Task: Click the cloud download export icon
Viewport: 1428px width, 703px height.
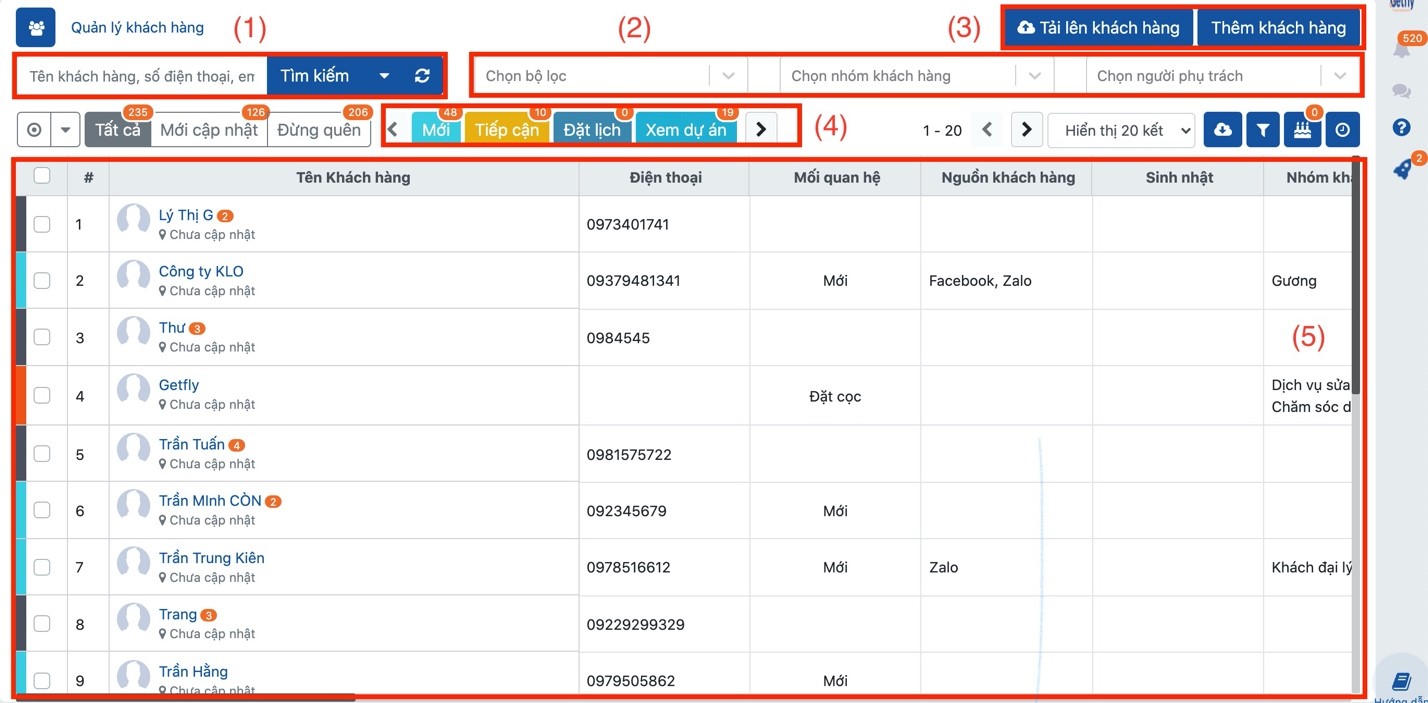Action: pyautogui.click(x=1223, y=130)
